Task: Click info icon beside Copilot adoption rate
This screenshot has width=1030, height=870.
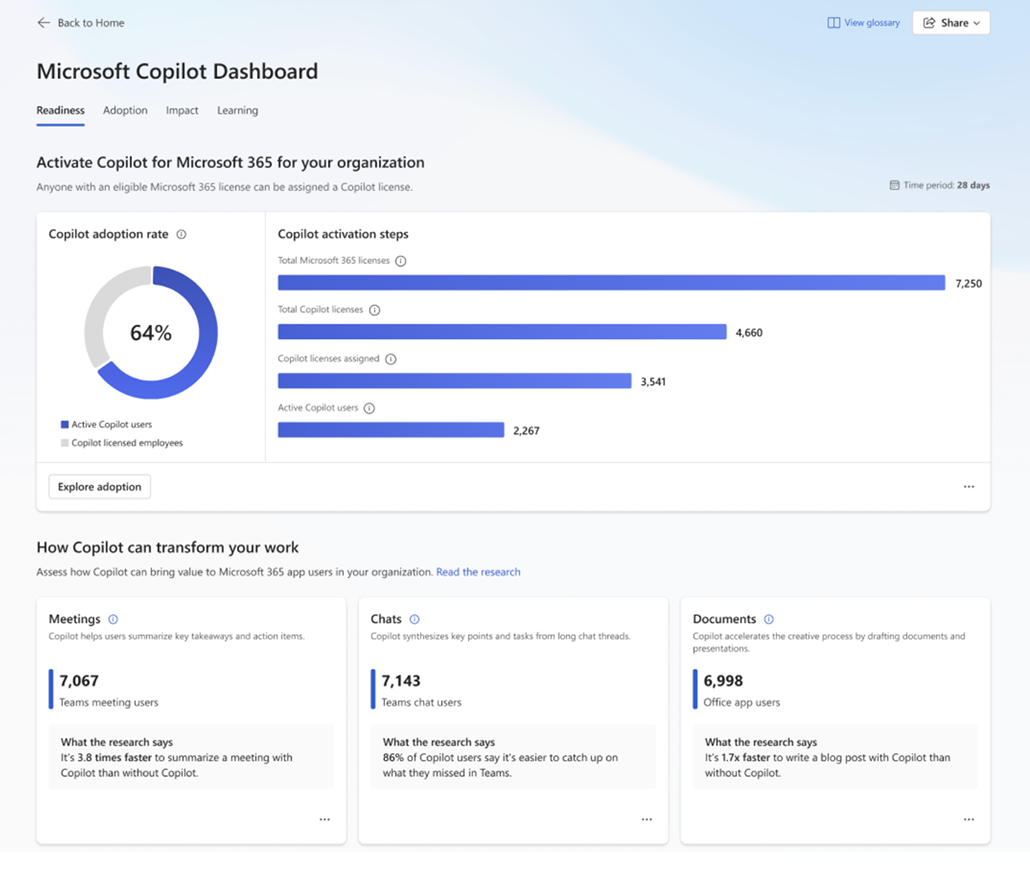Action: point(181,234)
